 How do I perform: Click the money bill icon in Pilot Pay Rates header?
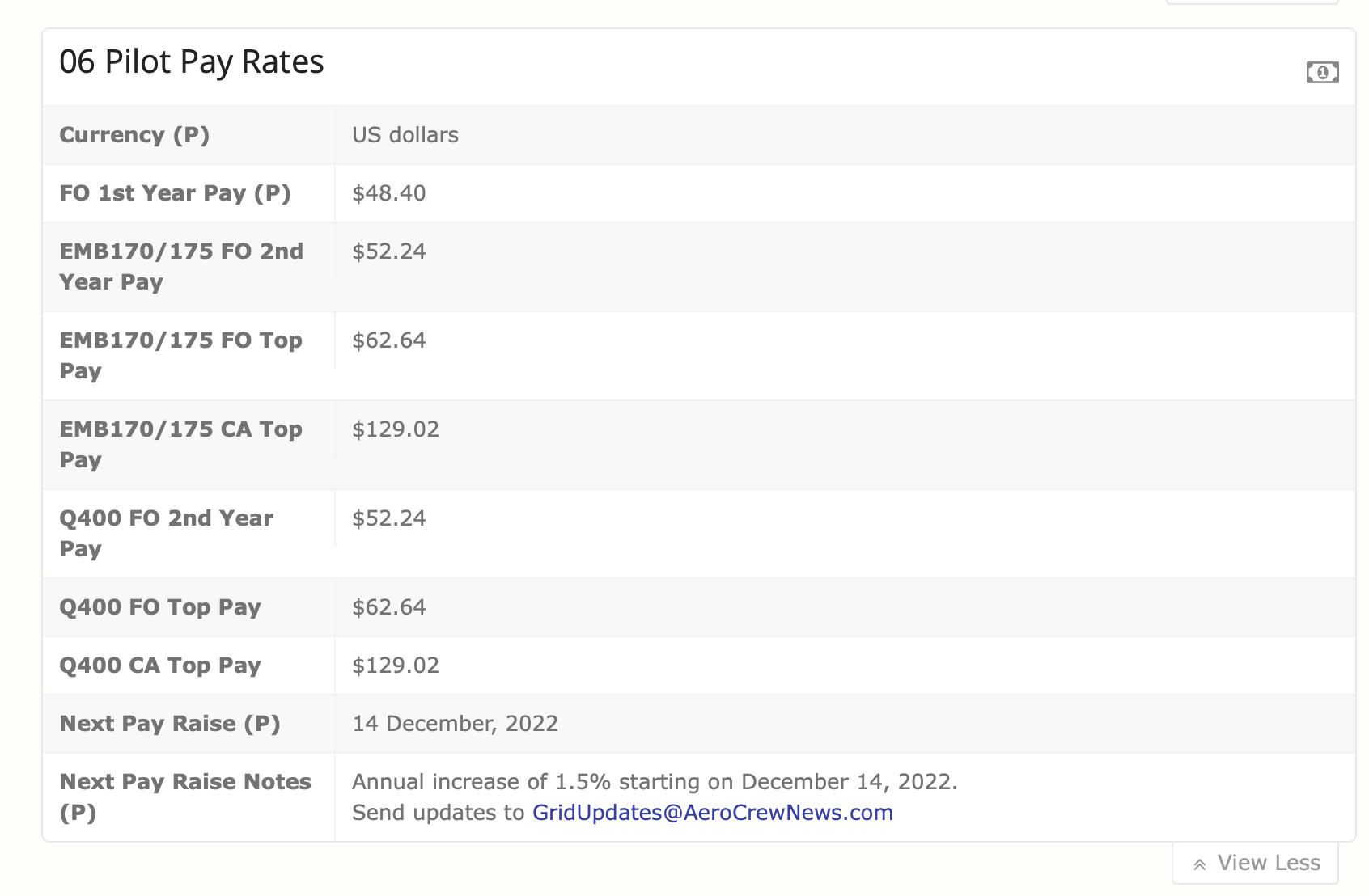[1322, 72]
